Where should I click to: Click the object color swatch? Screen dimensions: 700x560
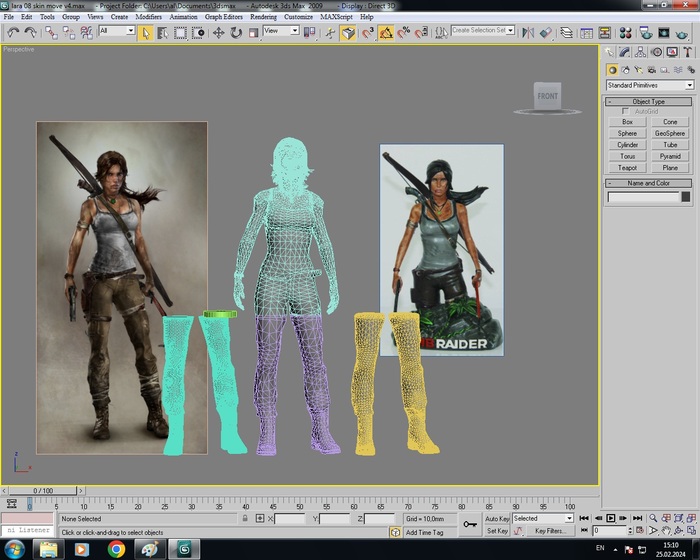683,197
